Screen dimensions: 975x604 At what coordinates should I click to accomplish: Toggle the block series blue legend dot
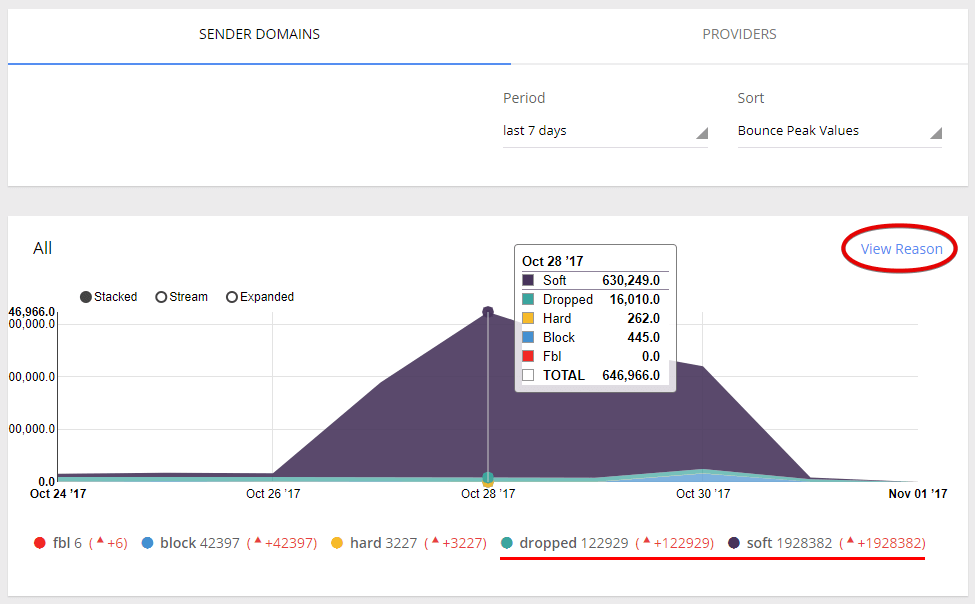click(147, 543)
